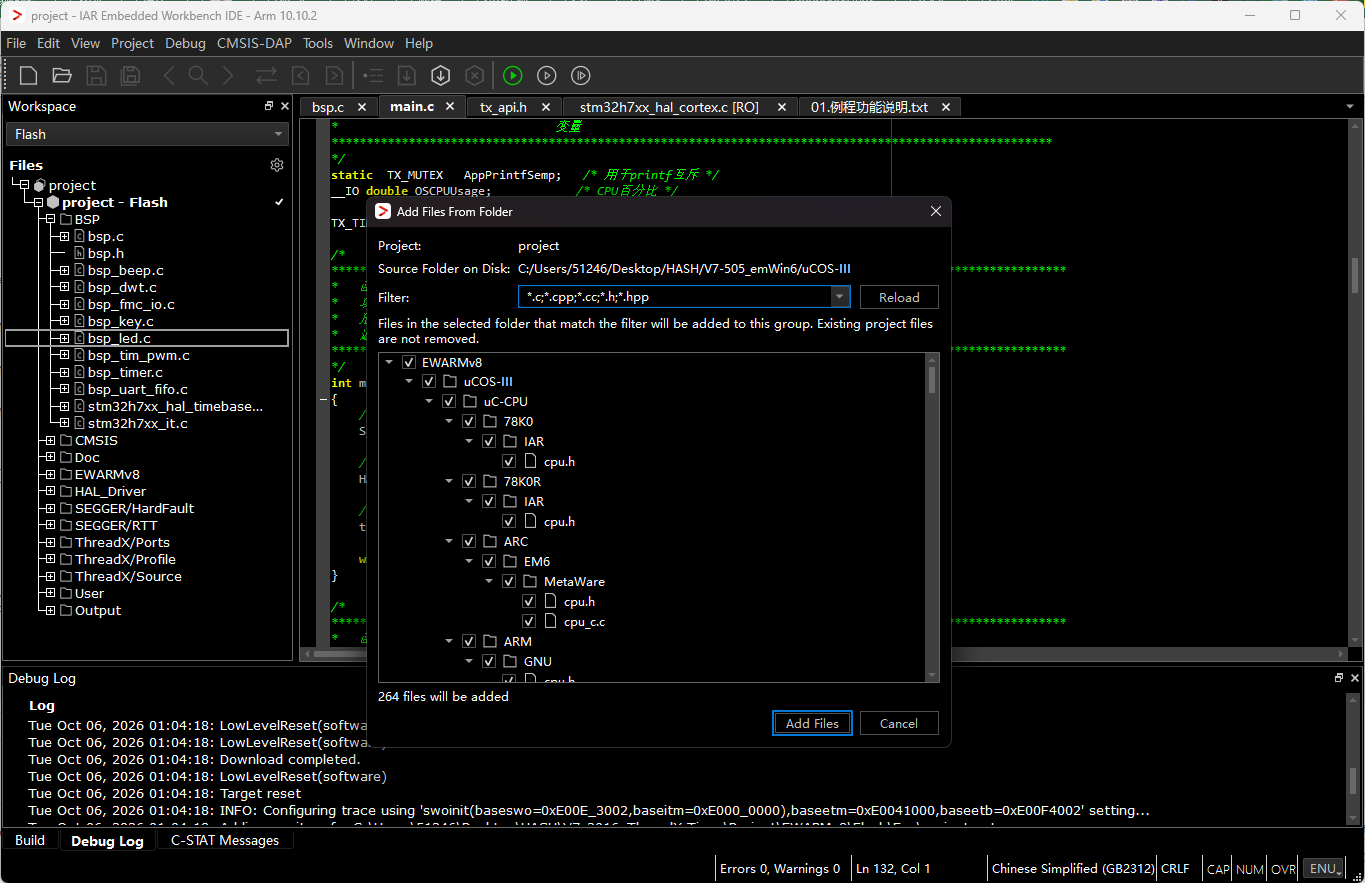
Task: Click into the Filter text field
Action: [x=675, y=297]
